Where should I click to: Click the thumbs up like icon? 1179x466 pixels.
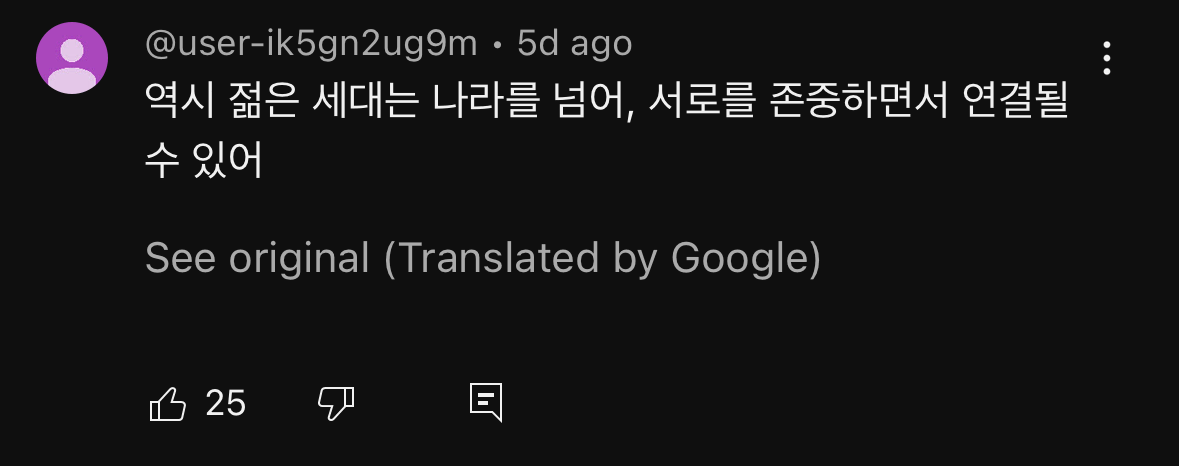167,404
